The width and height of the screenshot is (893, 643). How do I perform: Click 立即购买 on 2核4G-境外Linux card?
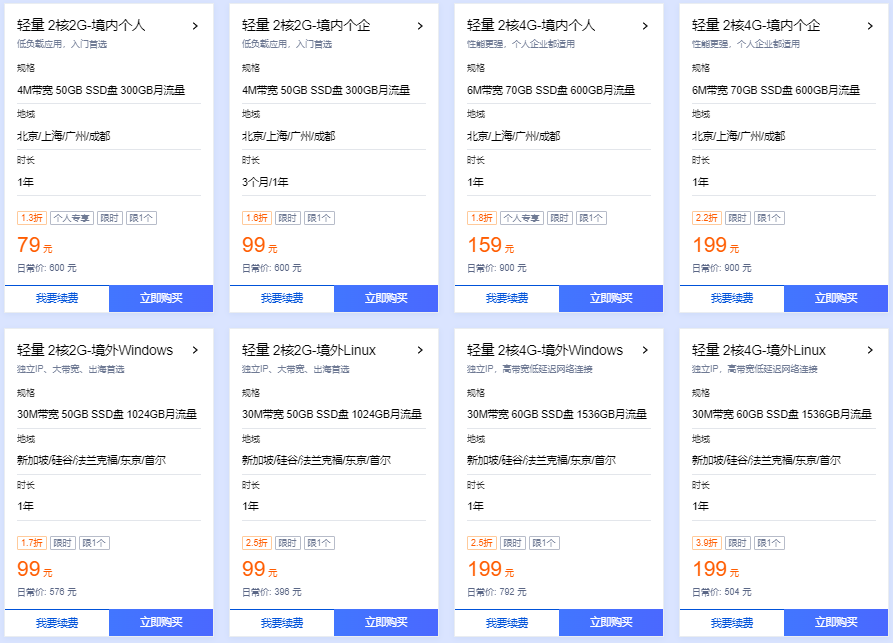(836, 622)
